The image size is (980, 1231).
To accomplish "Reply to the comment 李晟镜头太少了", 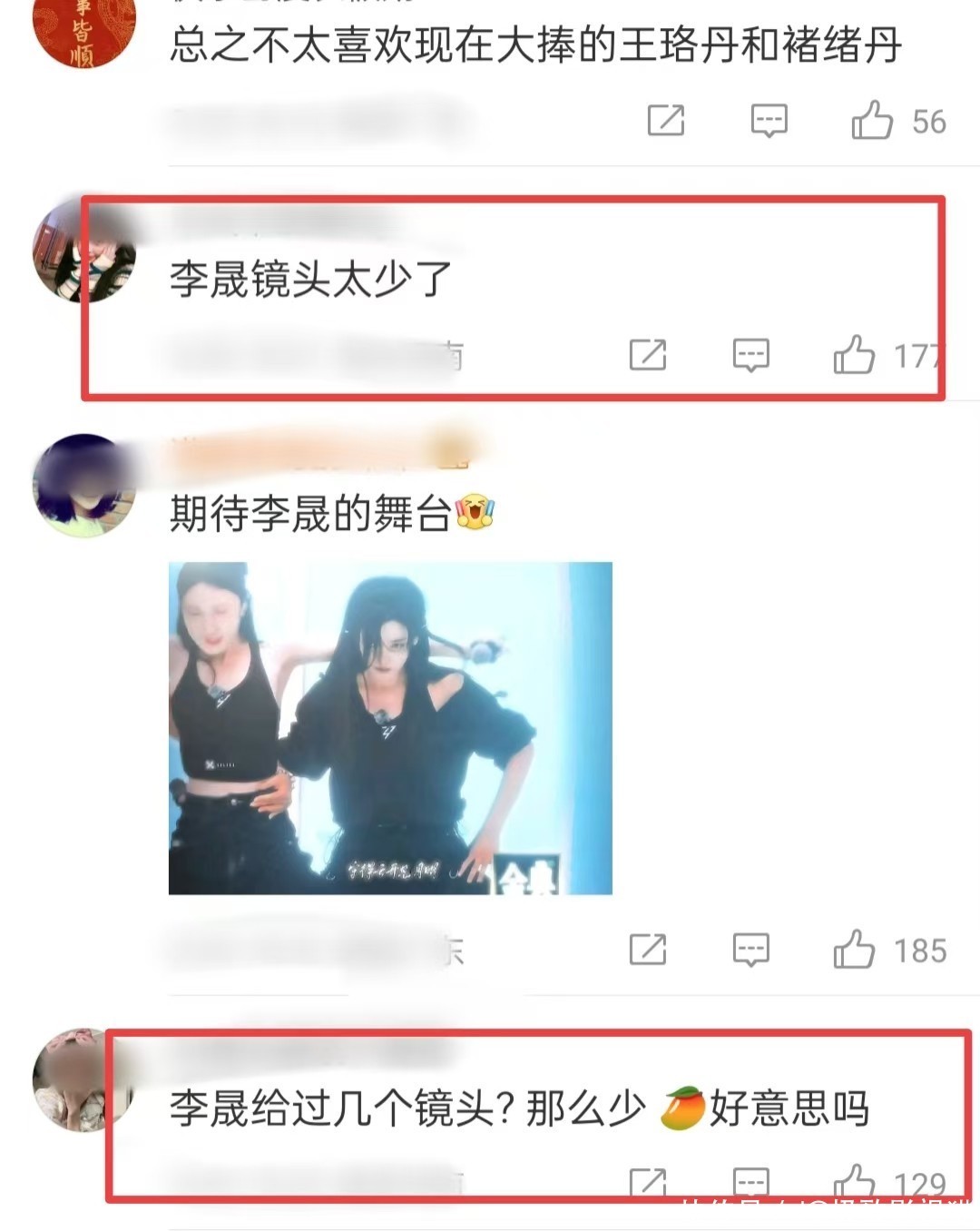I will pos(750,355).
